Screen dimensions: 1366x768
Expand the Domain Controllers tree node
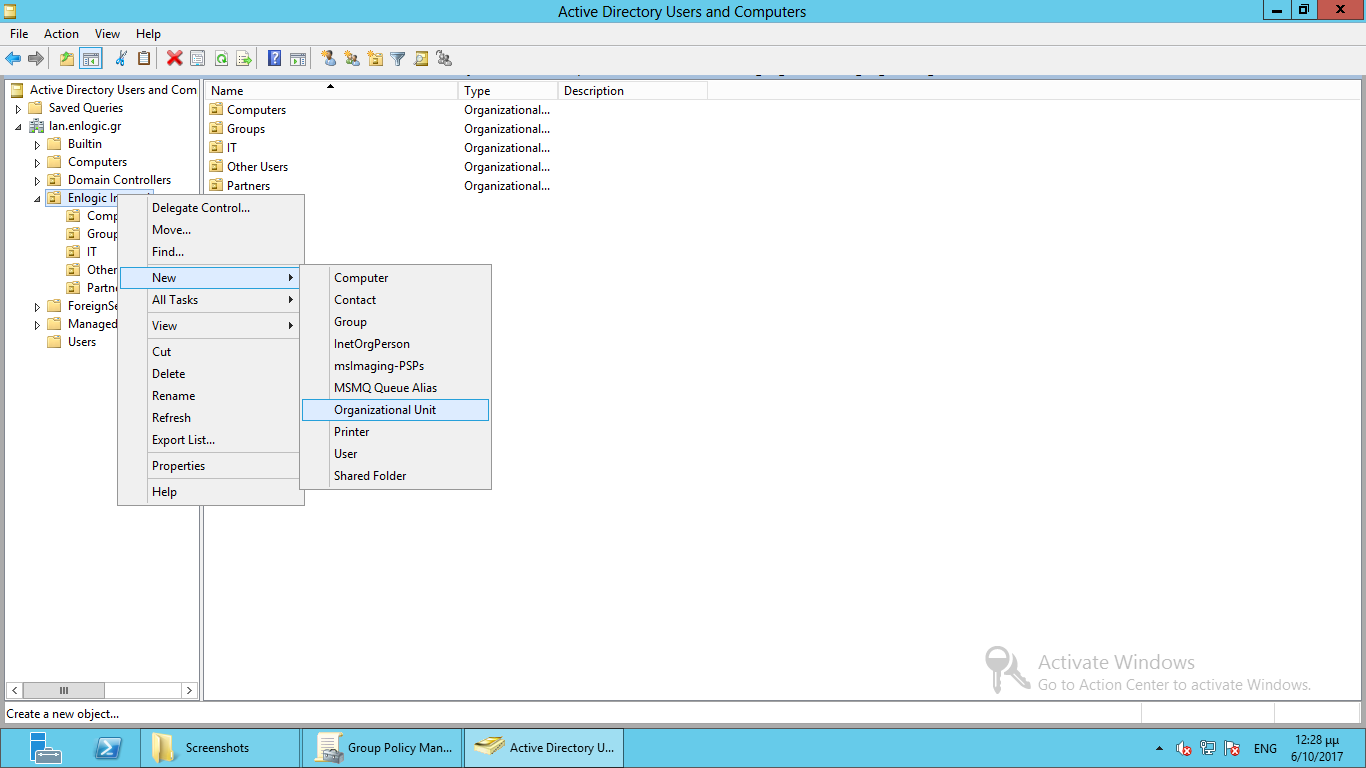coord(37,180)
